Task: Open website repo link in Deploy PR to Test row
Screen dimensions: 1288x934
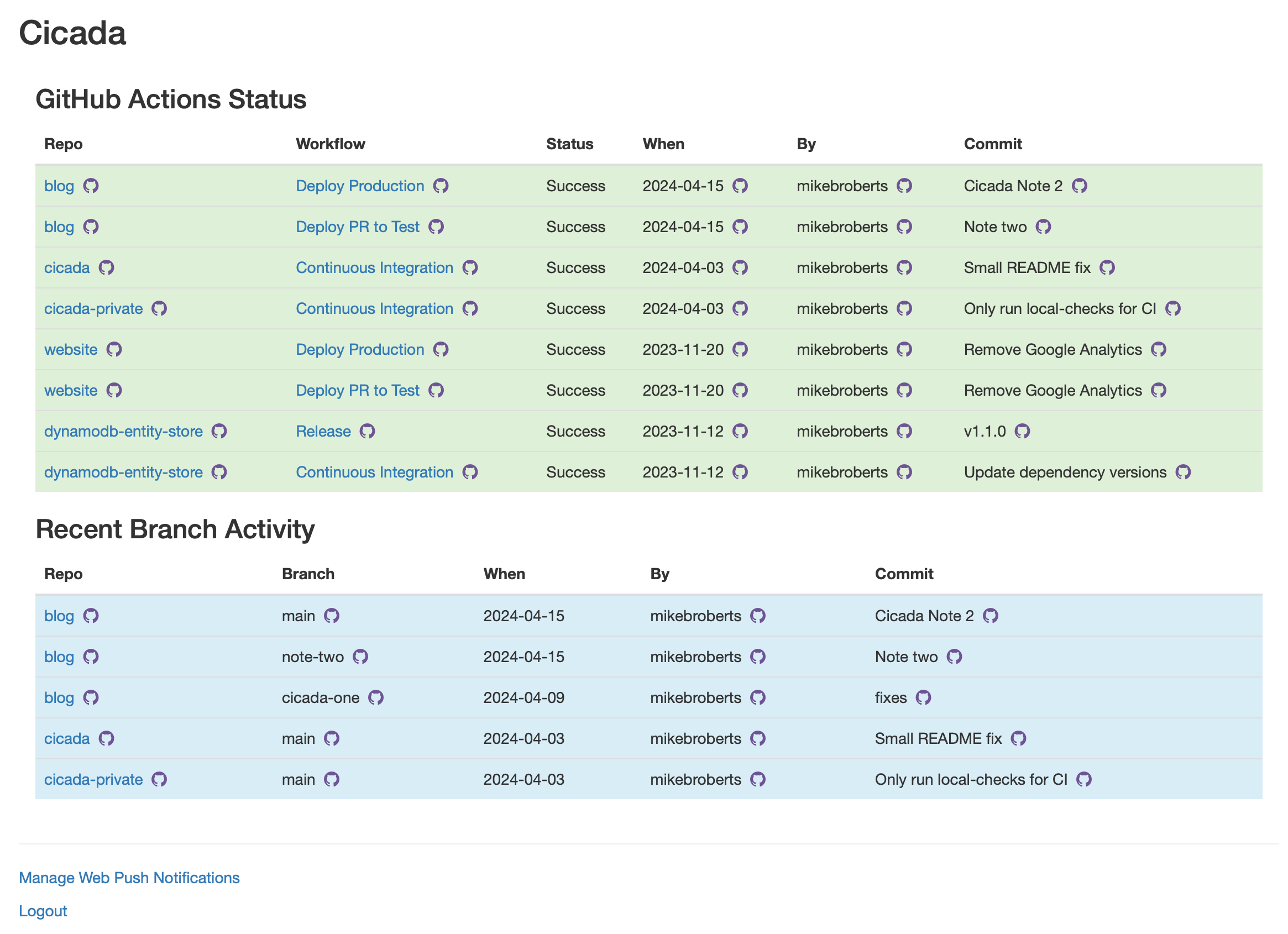Action: [71, 390]
